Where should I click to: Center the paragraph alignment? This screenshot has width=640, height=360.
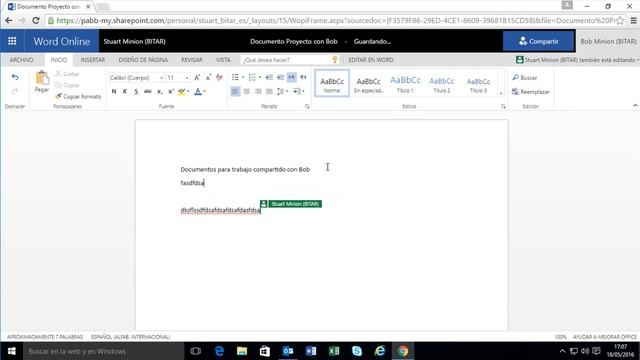(247, 91)
